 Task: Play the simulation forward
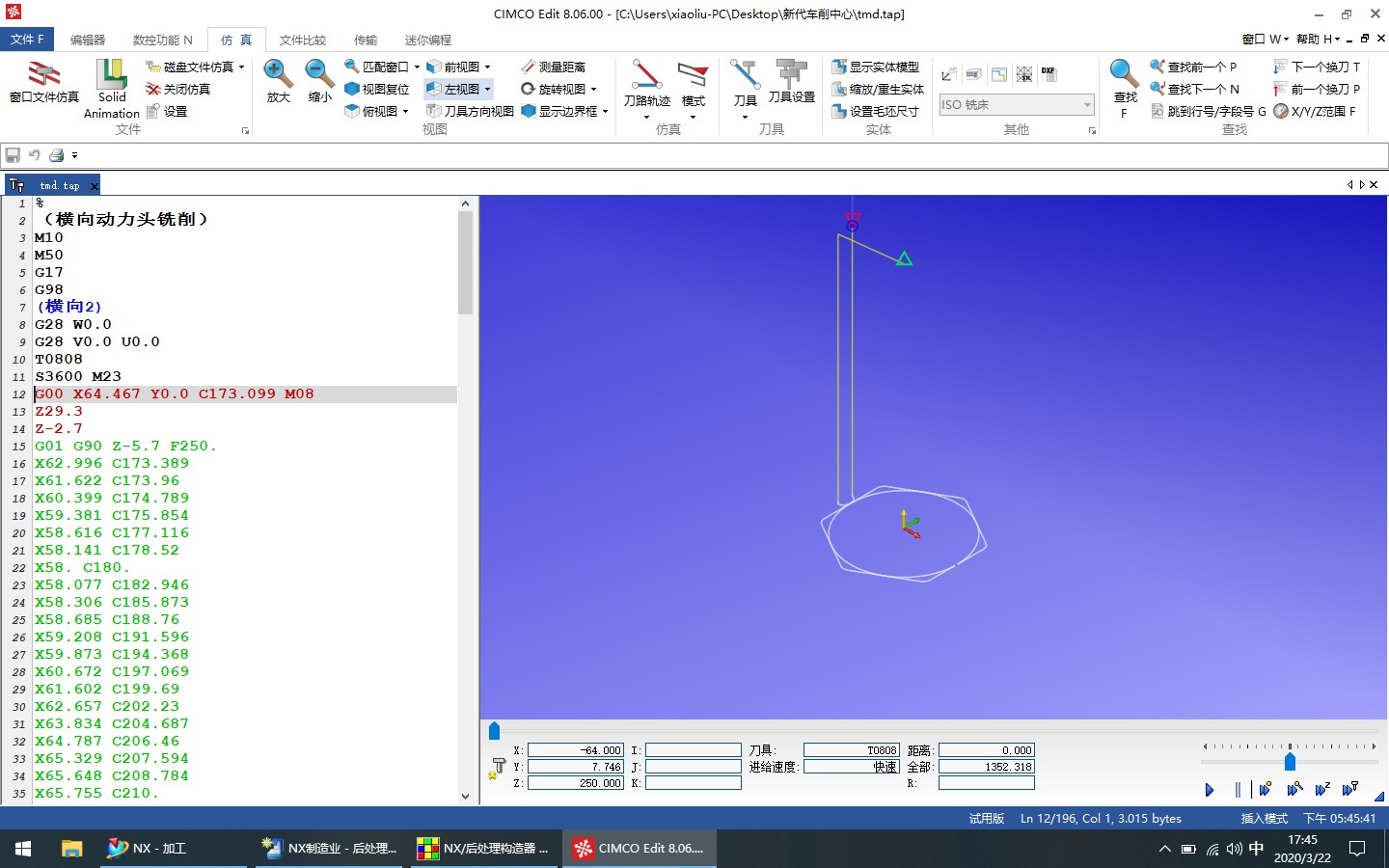click(1210, 790)
